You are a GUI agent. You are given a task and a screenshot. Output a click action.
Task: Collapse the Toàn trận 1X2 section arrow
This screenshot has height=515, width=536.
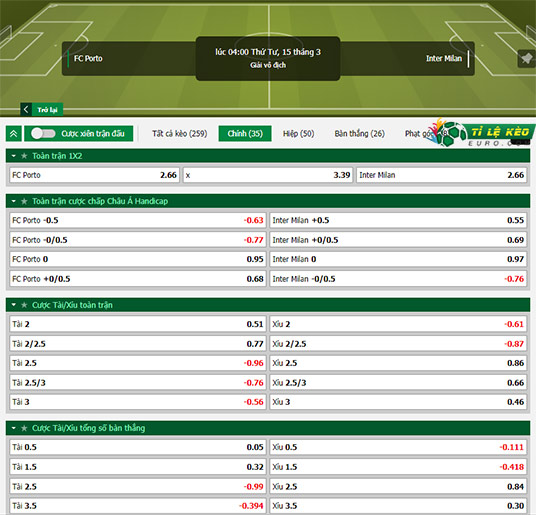(x=14, y=156)
